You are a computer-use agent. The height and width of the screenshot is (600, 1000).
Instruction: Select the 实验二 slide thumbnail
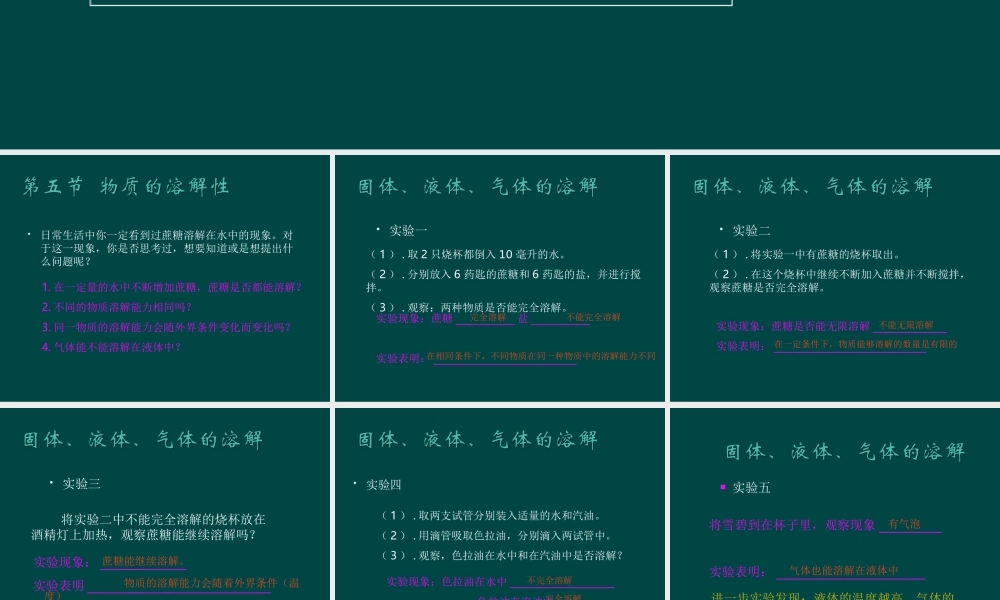[x=835, y=277]
